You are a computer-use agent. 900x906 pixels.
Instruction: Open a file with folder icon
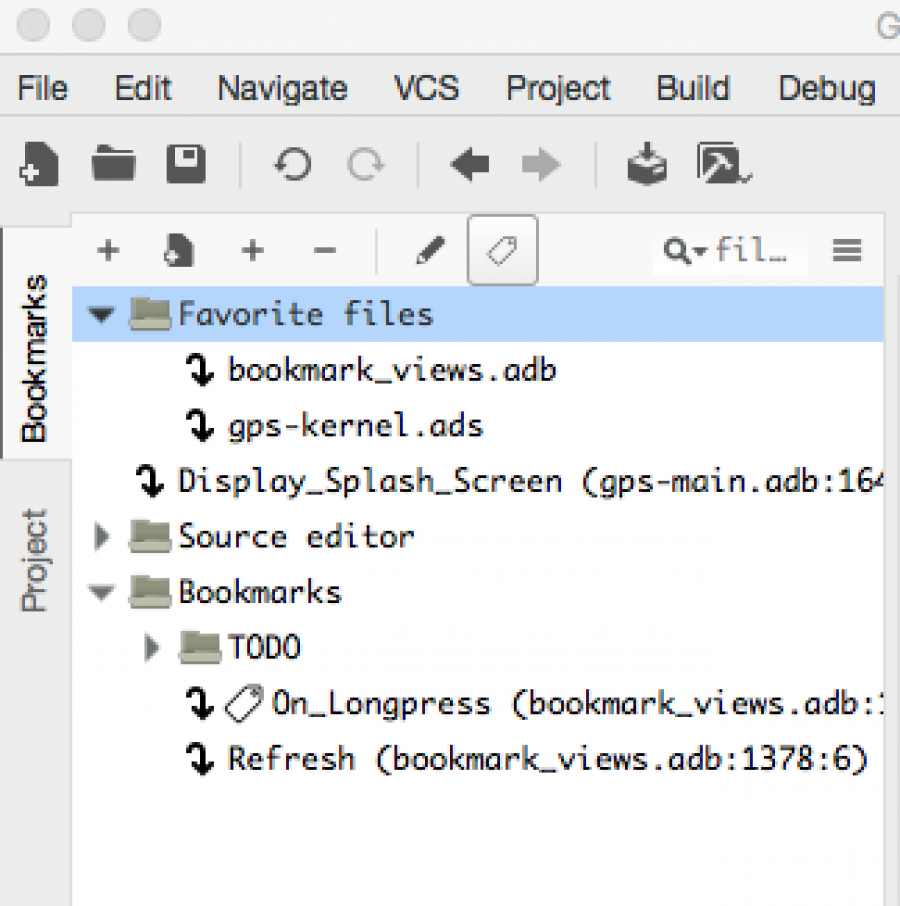[x=114, y=164]
